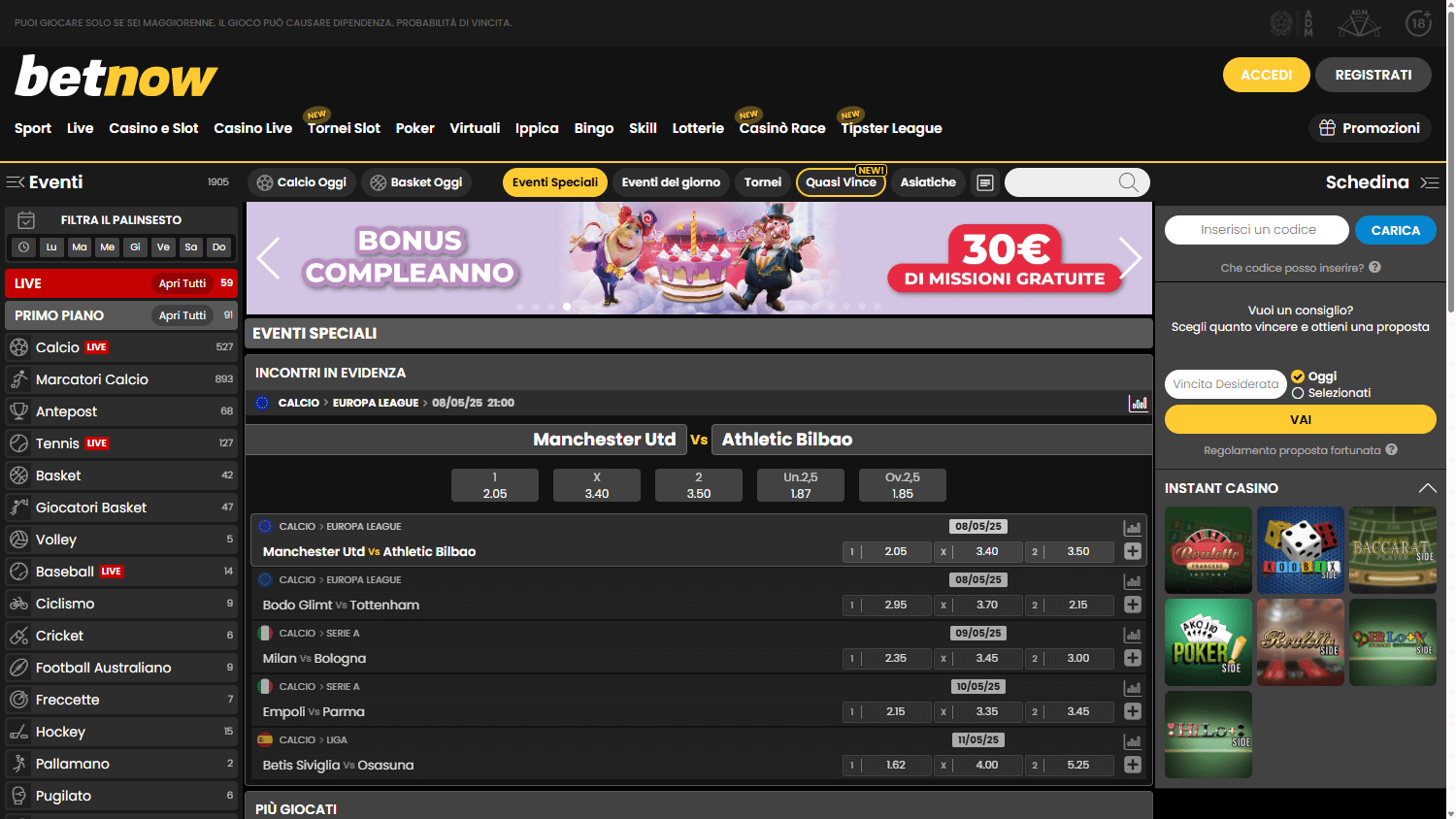
Task: Click the CARICA button
Action: (x=1396, y=230)
